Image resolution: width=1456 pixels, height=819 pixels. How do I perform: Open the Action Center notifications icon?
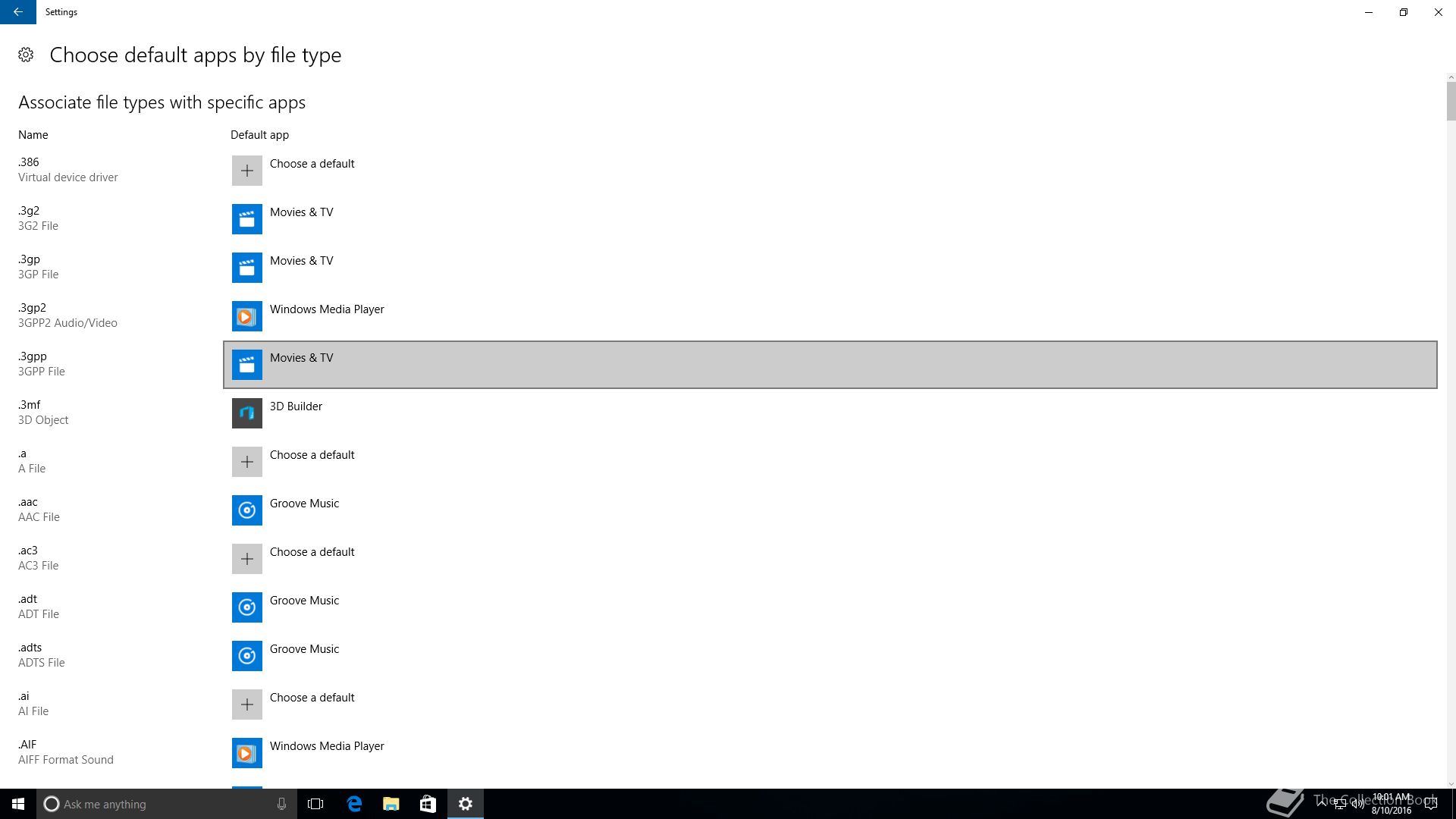[x=1431, y=804]
